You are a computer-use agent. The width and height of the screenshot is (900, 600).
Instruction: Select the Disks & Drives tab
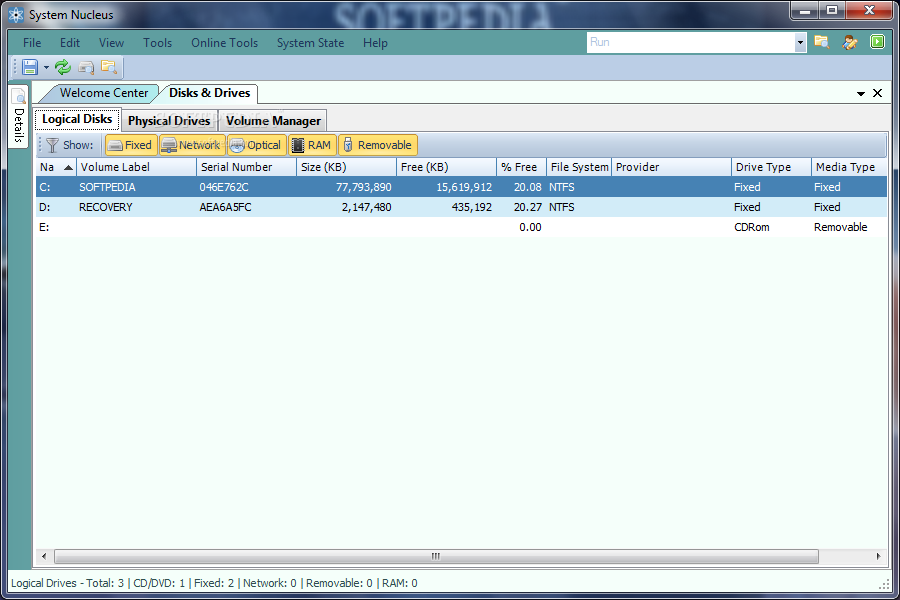tap(210, 93)
